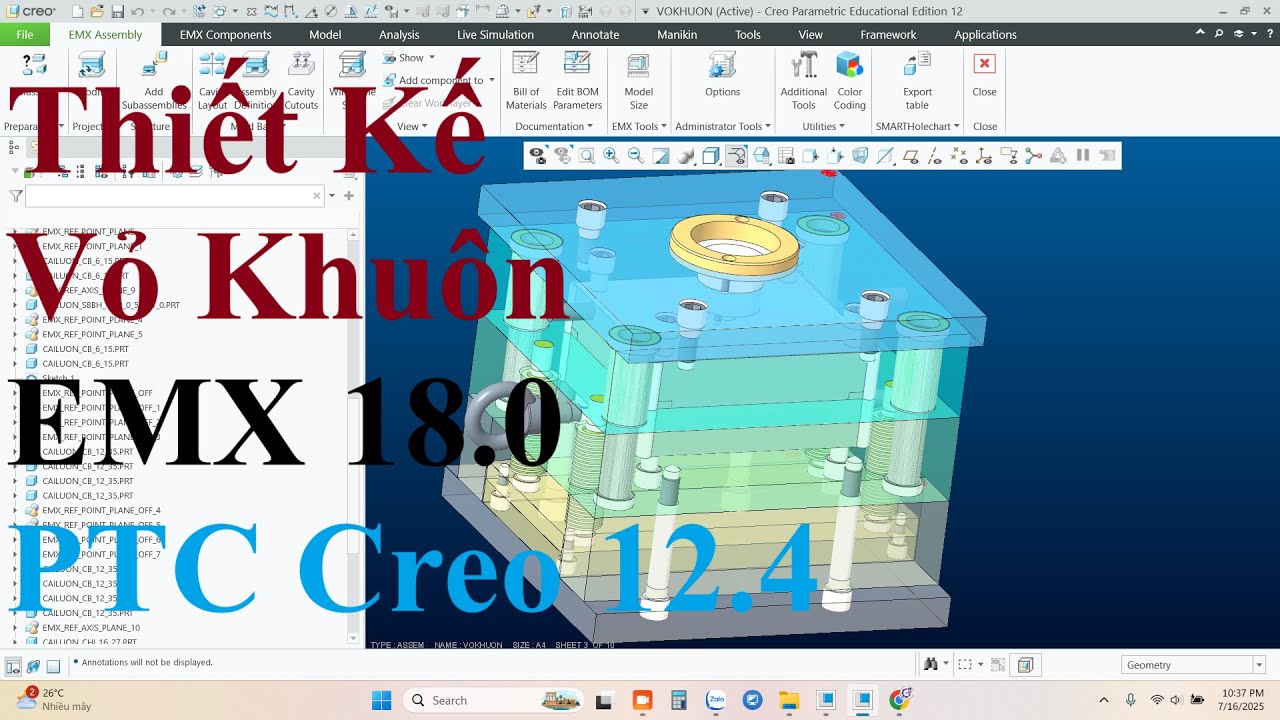The image size is (1280, 720).
Task: Launch Additional Tools utility
Action: [x=804, y=80]
